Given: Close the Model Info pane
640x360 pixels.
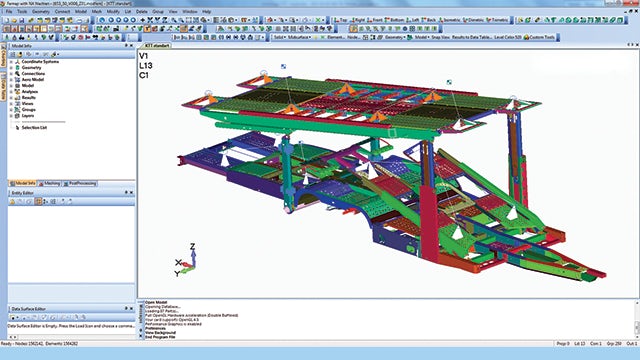Looking at the screenshot, I should click(131, 46).
